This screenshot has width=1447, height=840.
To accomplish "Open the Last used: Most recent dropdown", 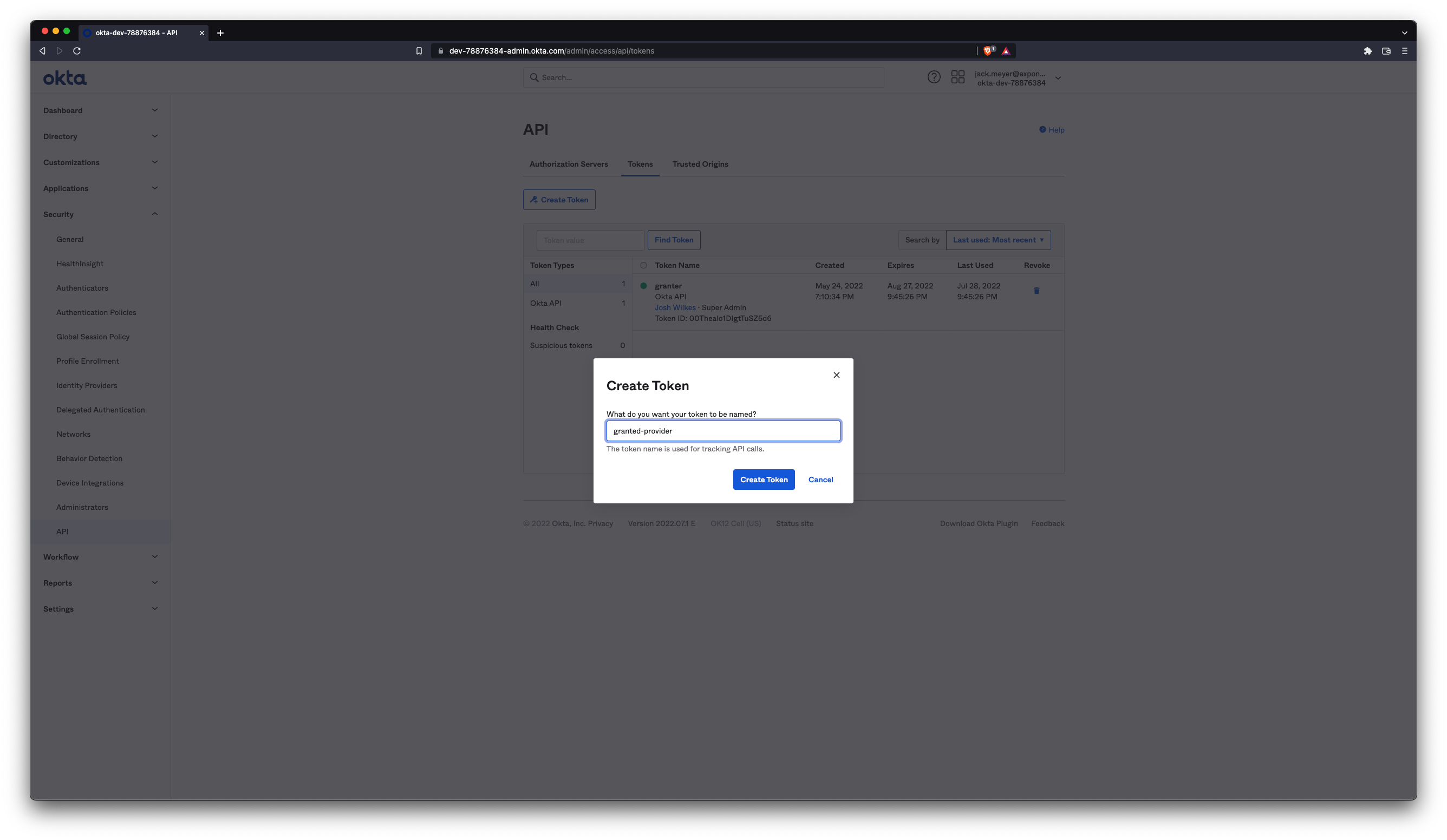I will (x=998, y=240).
